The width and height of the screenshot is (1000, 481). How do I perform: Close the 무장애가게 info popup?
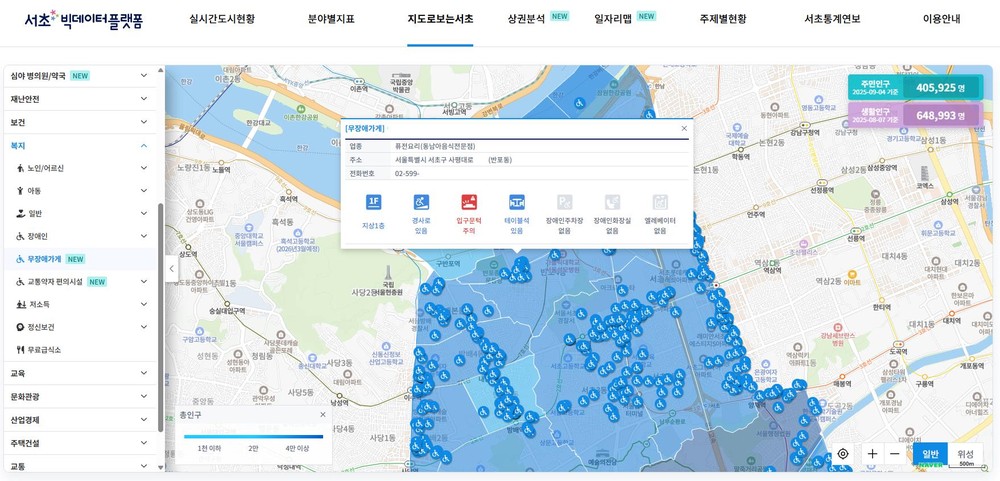pyautogui.click(x=684, y=128)
